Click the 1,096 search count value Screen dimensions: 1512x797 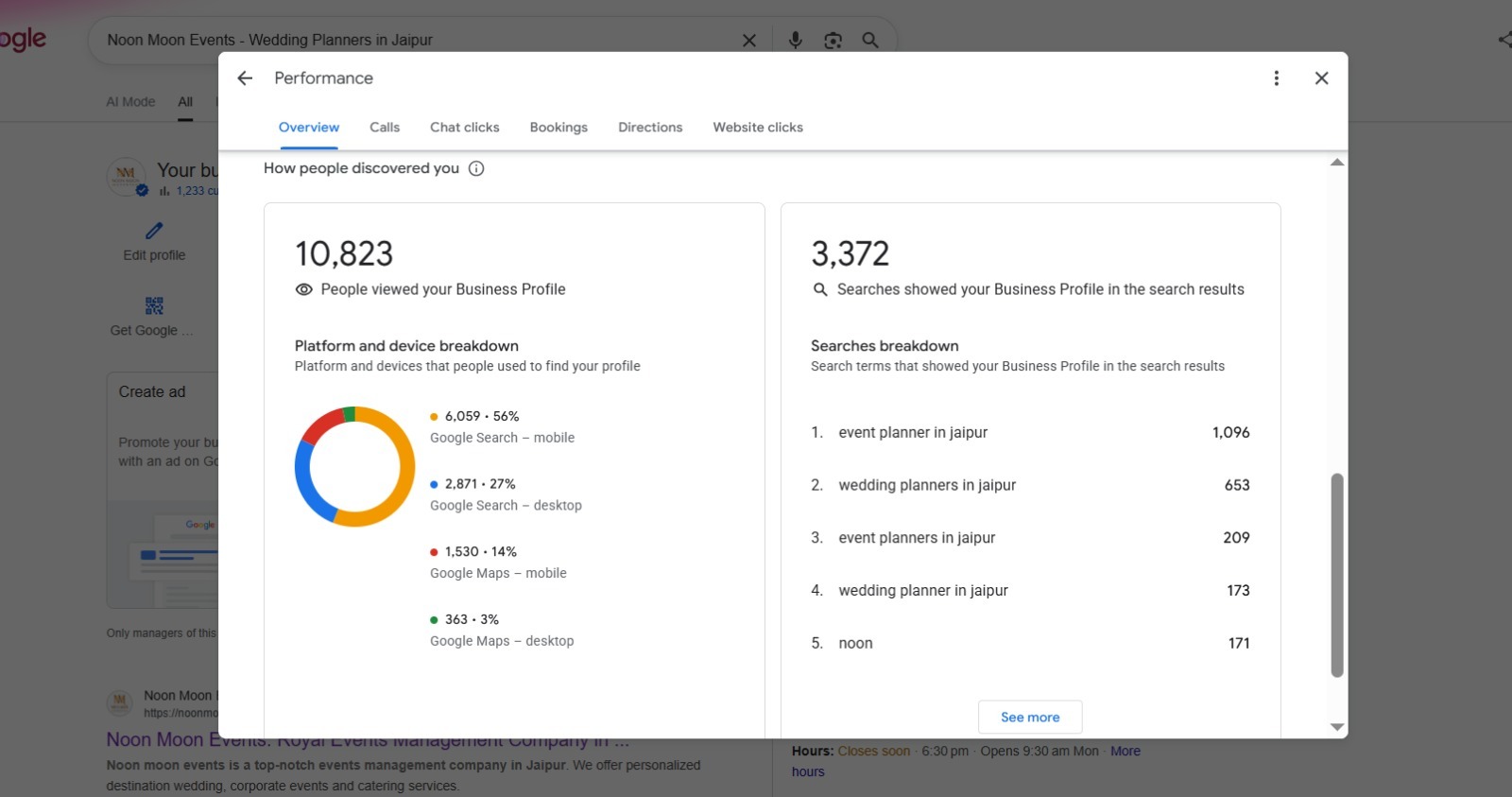coord(1231,433)
